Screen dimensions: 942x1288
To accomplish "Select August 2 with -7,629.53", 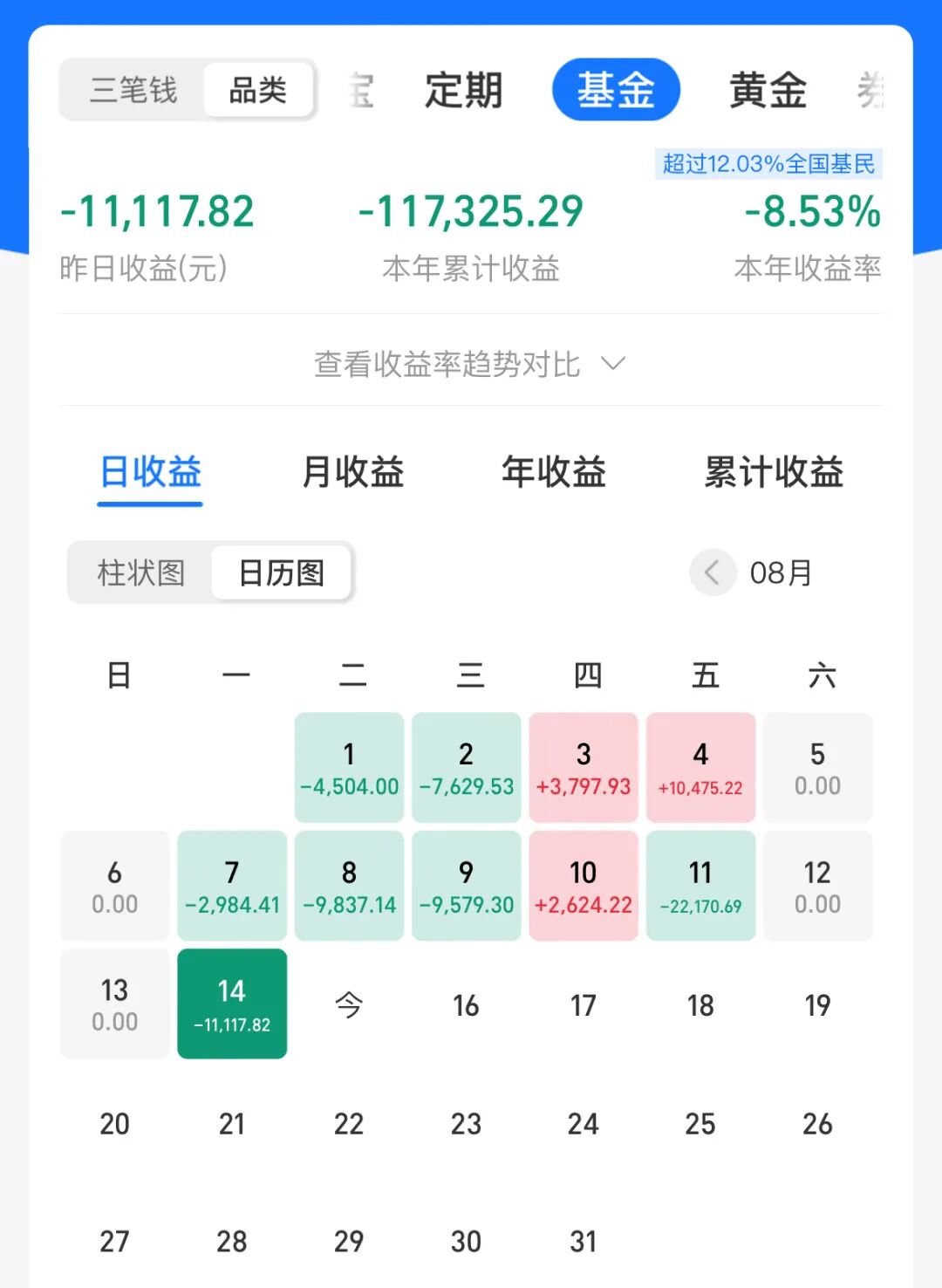I will pyautogui.click(x=467, y=768).
